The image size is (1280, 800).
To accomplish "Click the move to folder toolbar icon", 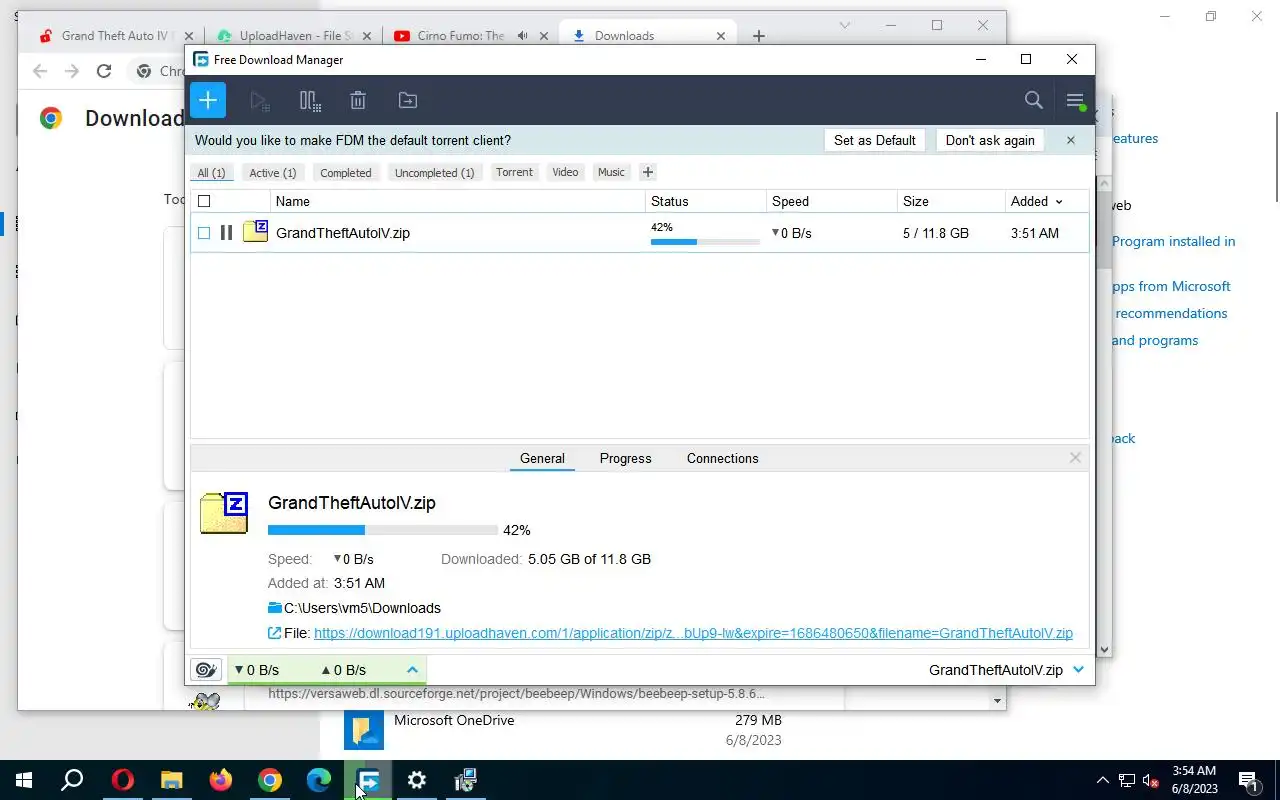I will (x=407, y=100).
